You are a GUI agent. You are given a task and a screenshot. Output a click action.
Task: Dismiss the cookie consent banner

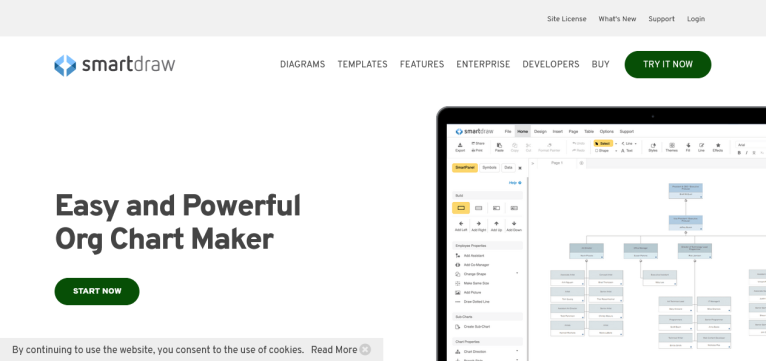[x=365, y=350]
